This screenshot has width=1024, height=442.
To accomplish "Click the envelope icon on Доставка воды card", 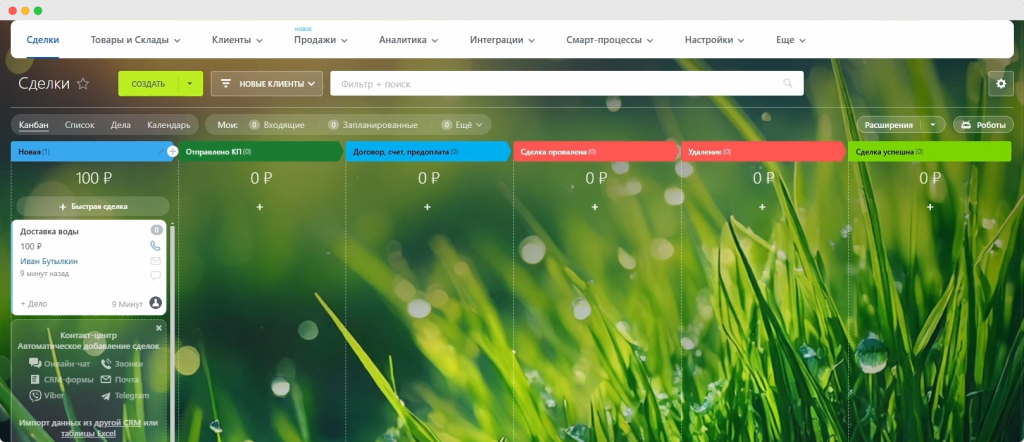I will point(155,261).
